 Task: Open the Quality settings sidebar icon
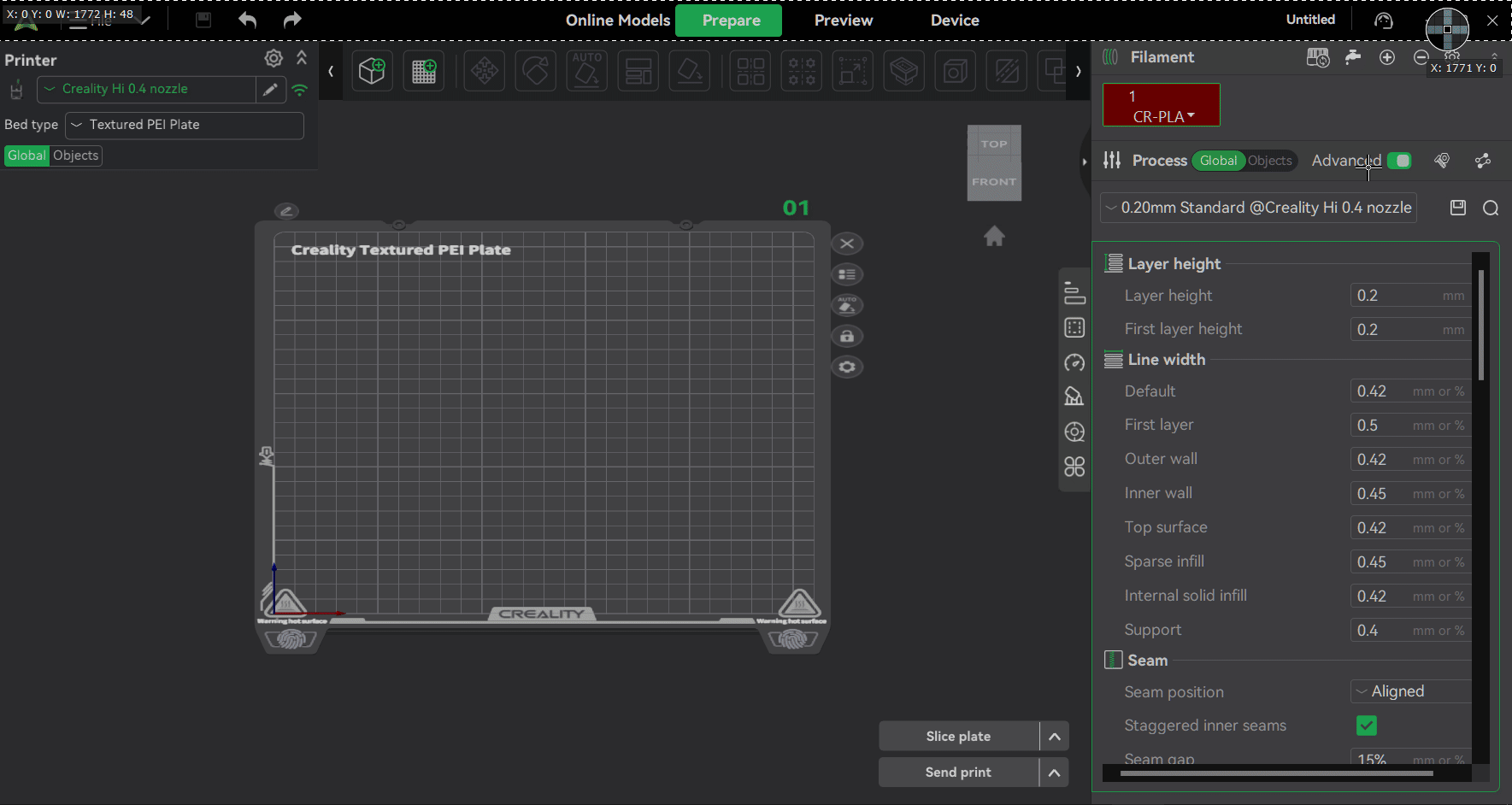1074,293
